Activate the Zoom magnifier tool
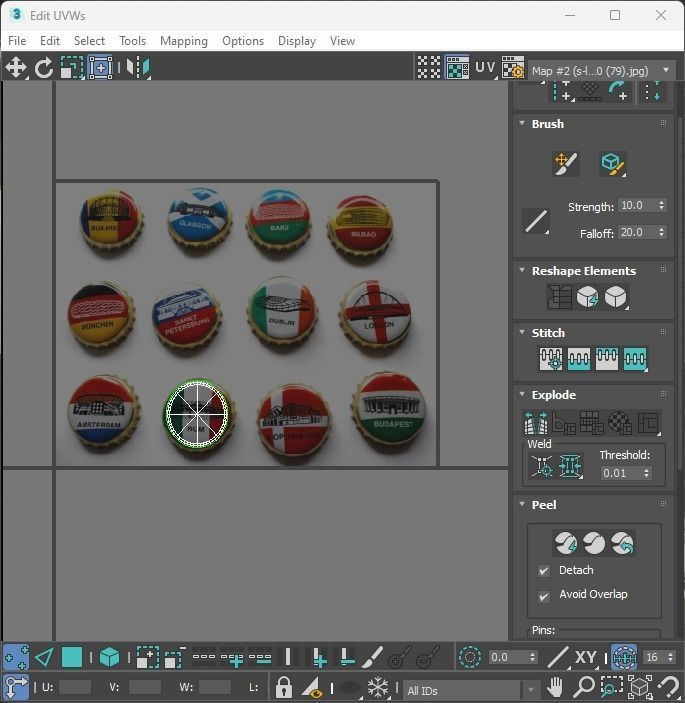 [584, 687]
